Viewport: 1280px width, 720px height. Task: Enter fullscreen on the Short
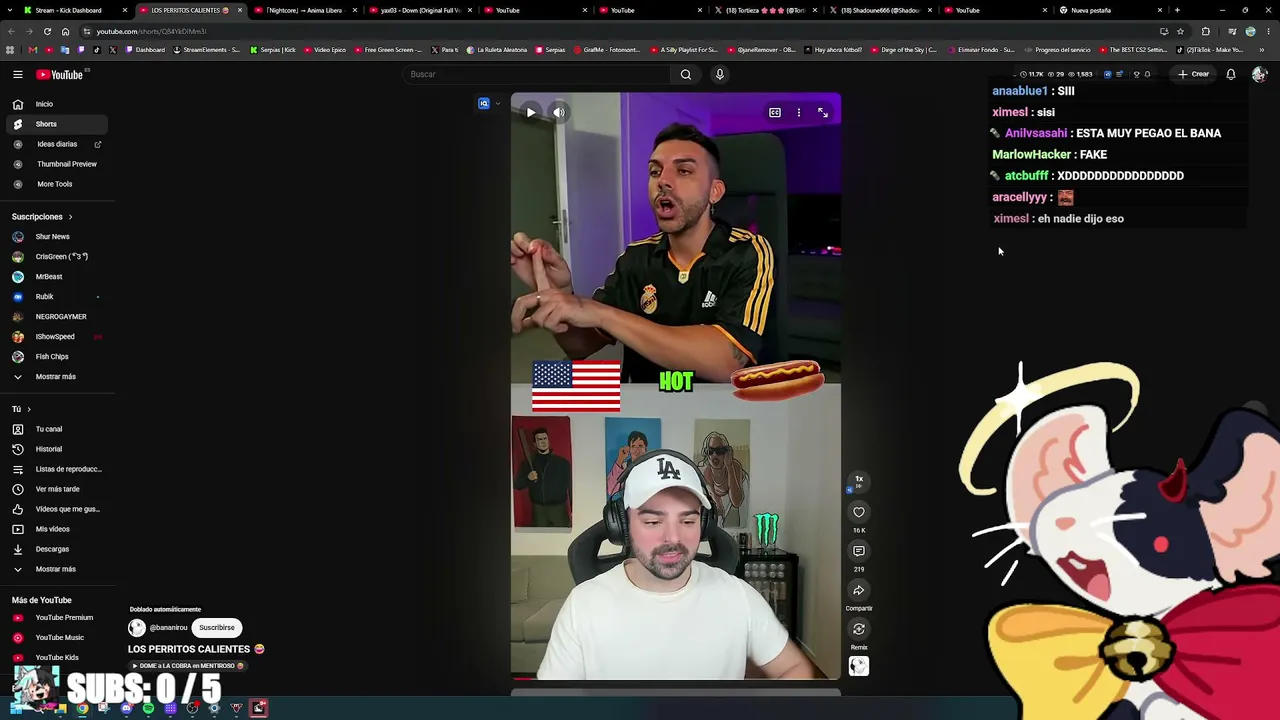(x=823, y=113)
